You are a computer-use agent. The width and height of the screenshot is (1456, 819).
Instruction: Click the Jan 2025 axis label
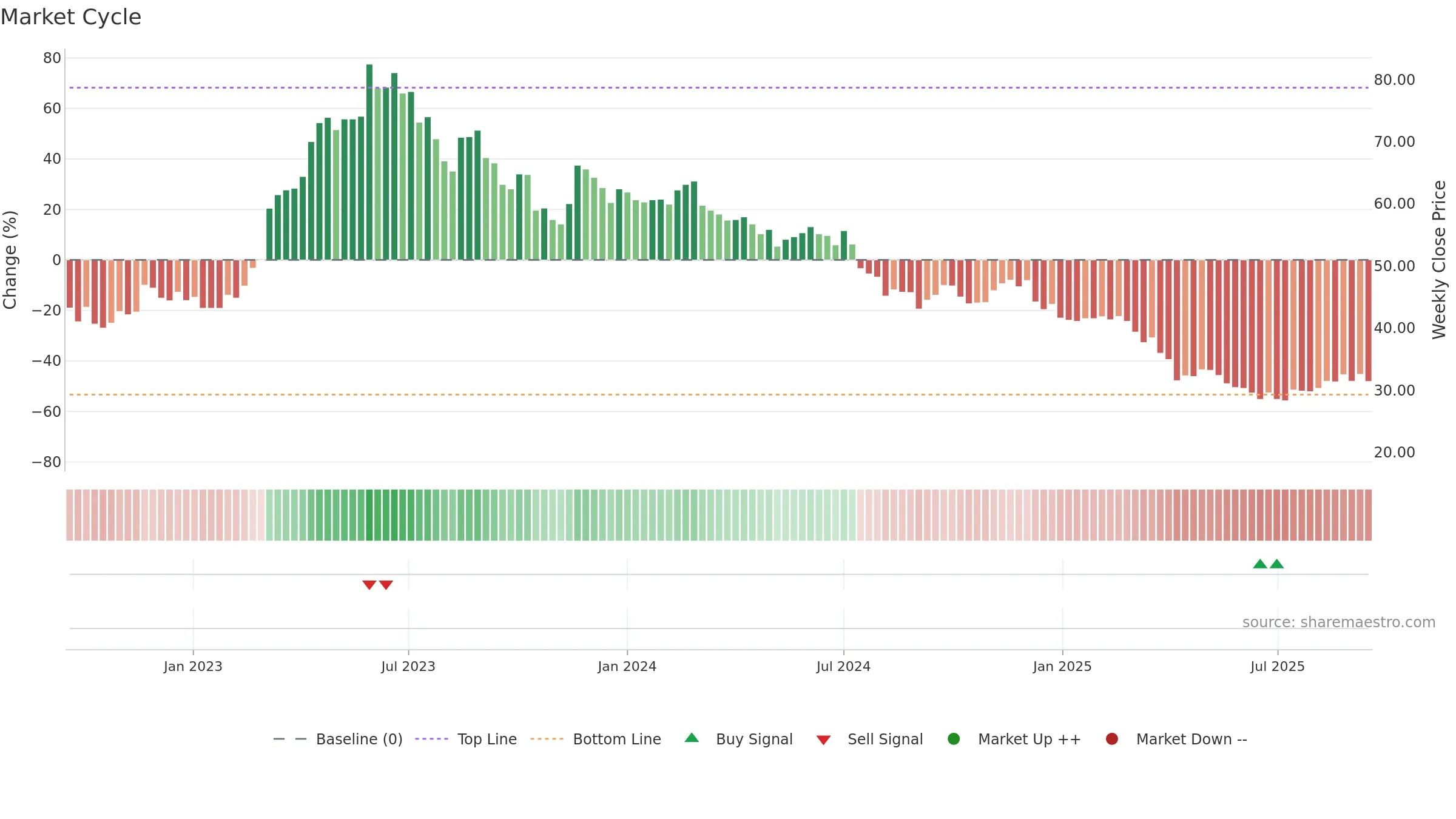point(1062,666)
